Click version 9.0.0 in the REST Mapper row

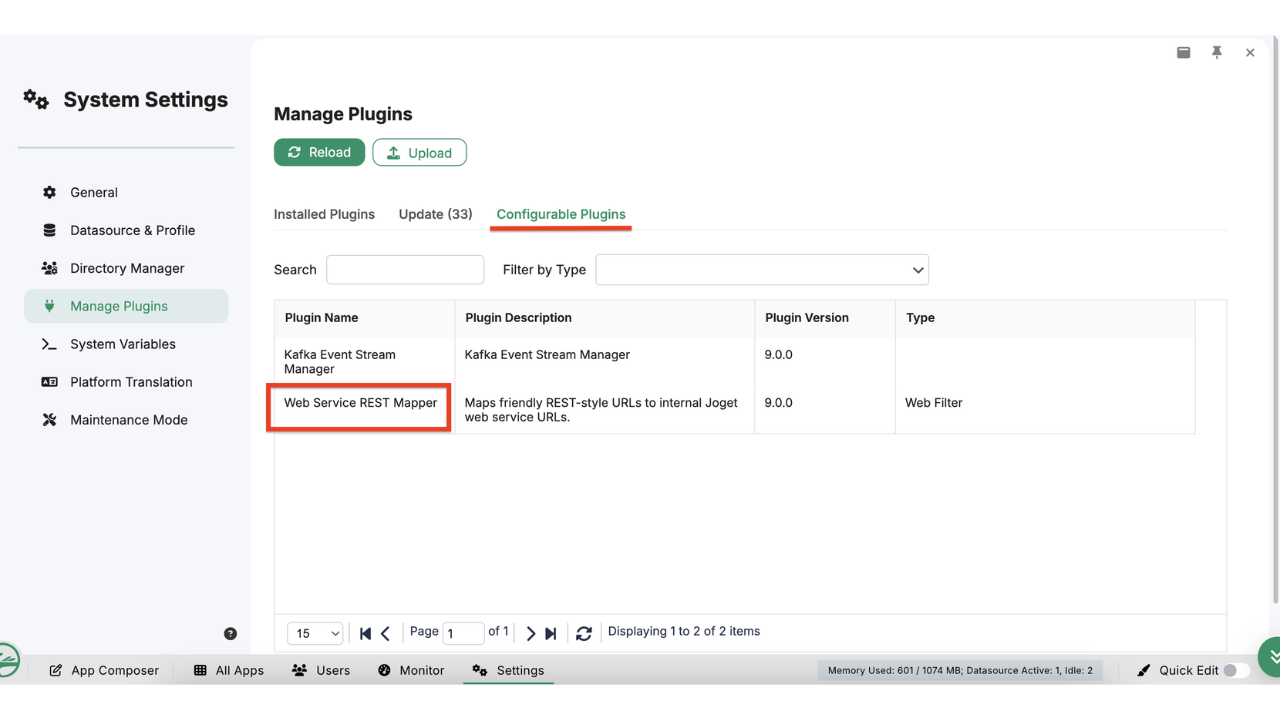click(779, 403)
